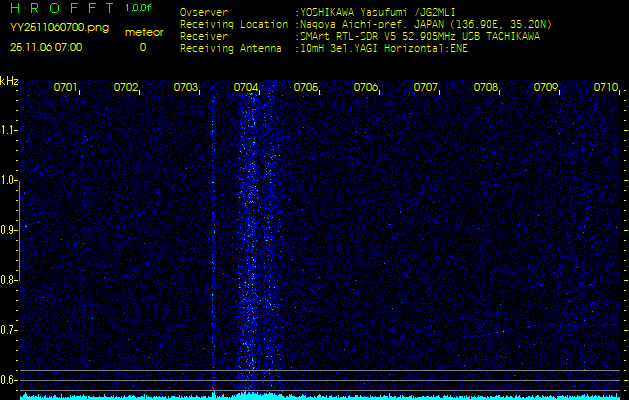Click the 0703 time marker
This screenshot has width=629, height=400.
[186, 88]
